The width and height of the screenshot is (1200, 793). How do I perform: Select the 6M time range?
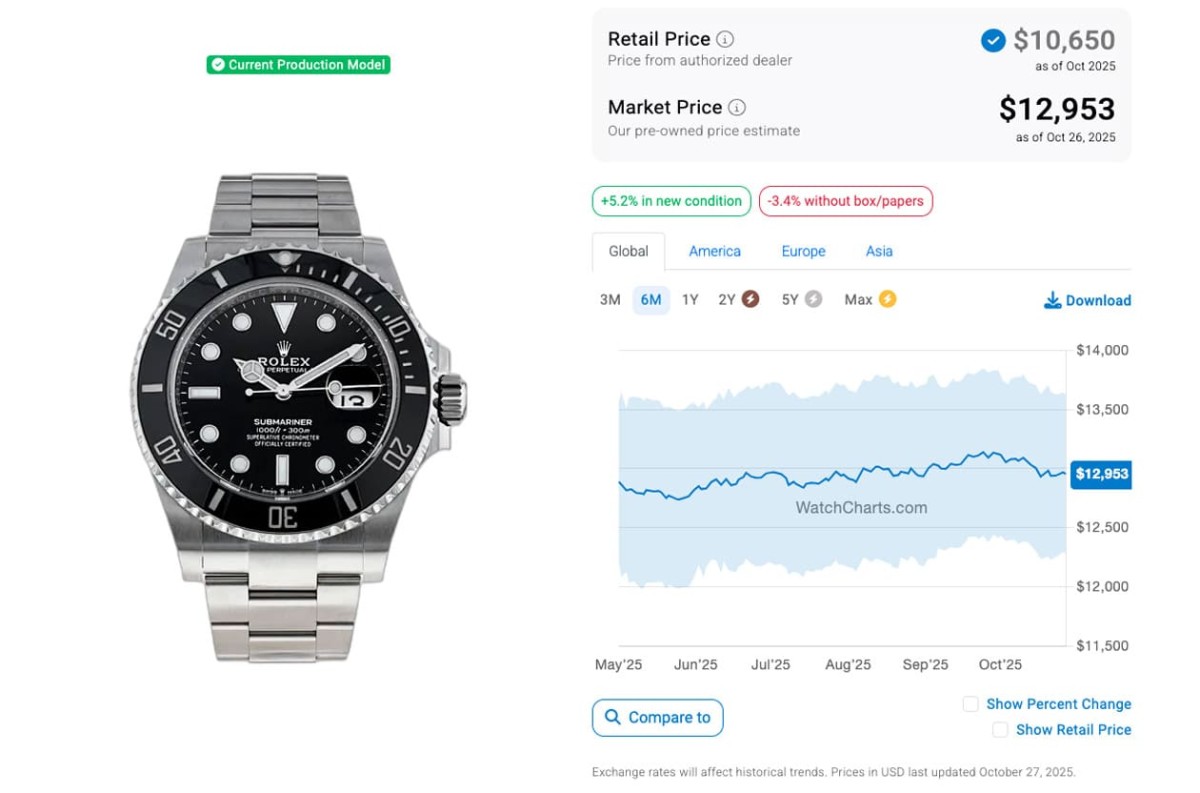[x=651, y=299]
